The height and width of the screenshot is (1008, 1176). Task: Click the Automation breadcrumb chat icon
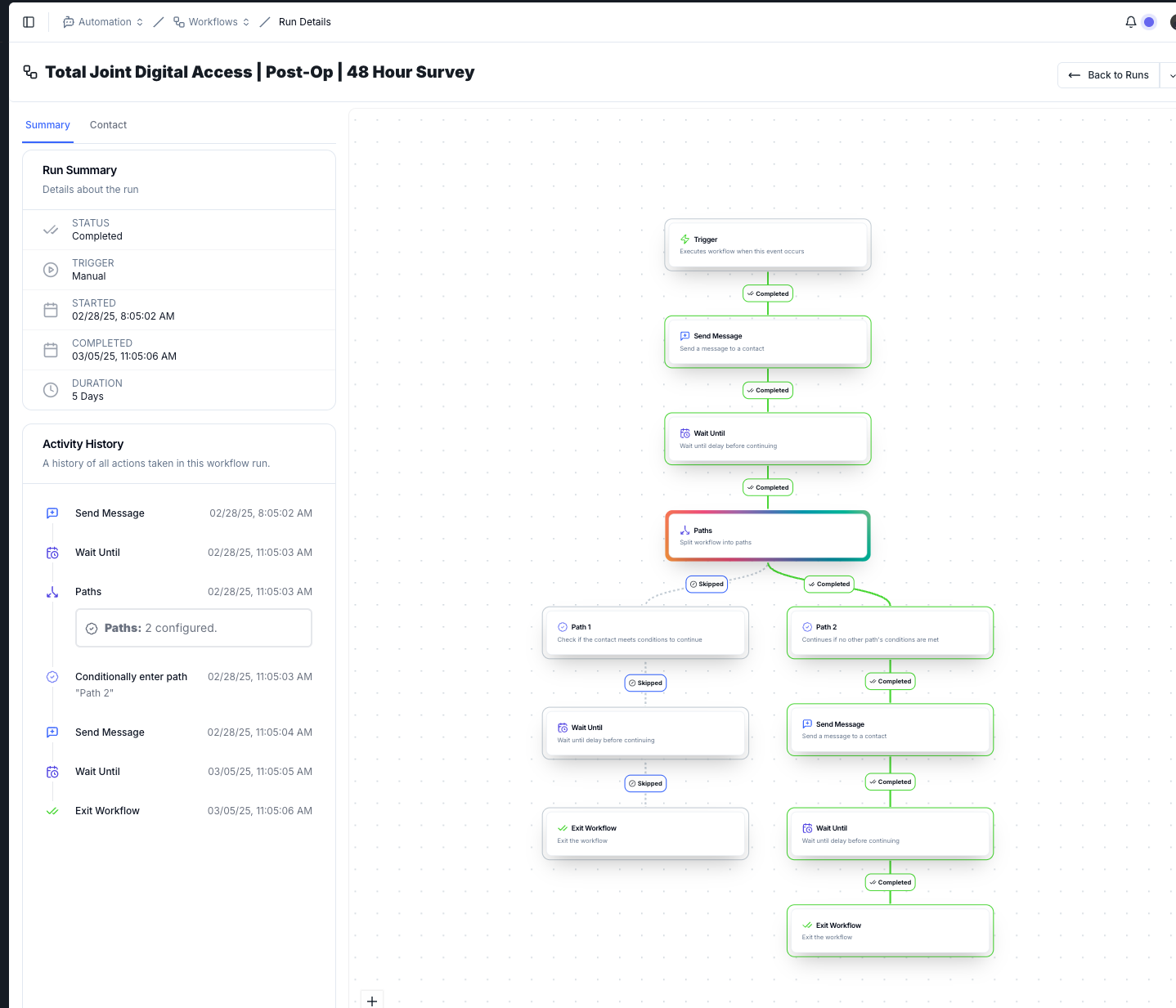(69, 22)
